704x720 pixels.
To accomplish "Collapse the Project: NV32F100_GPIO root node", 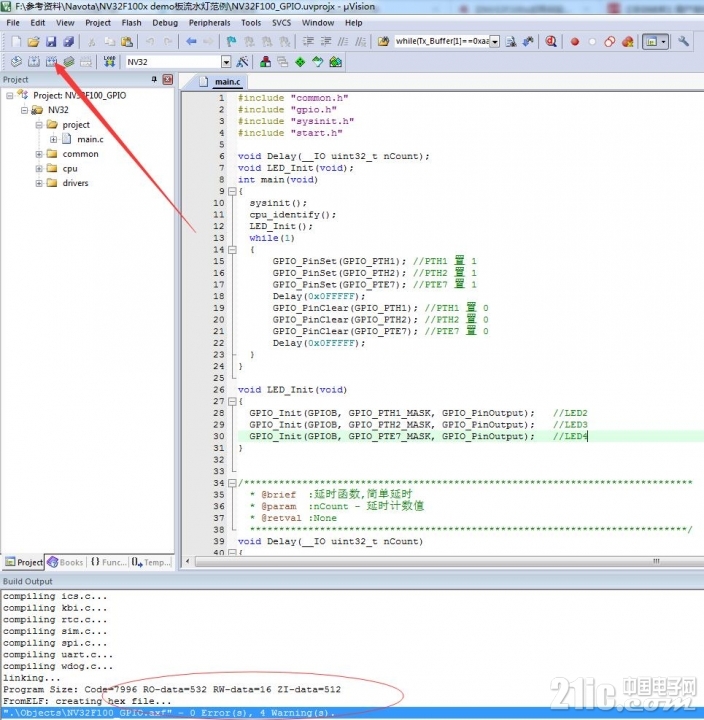I will pyautogui.click(x=9, y=96).
